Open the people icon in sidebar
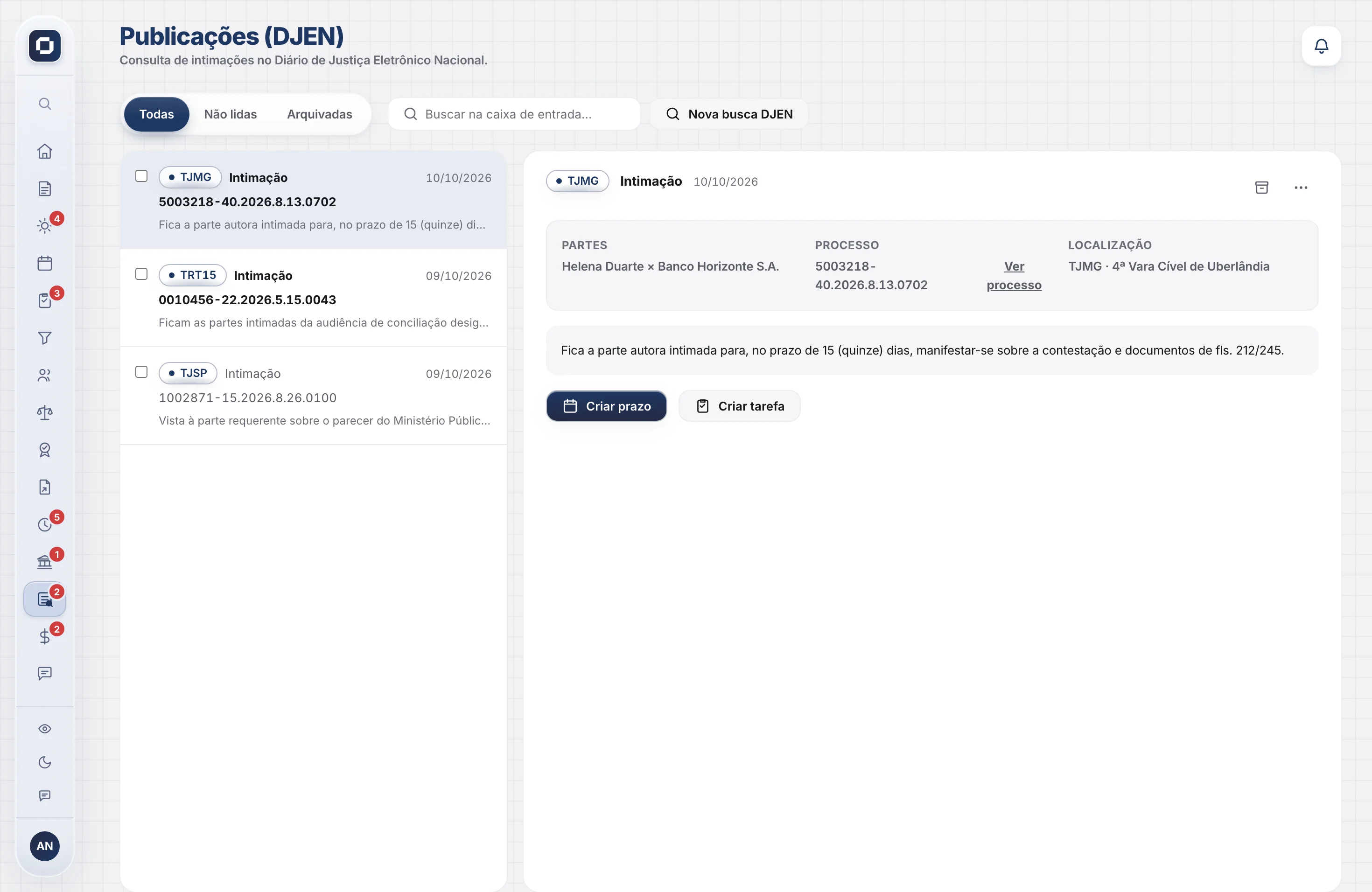The width and height of the screenshot is (1372, 892). pos(44,375)
